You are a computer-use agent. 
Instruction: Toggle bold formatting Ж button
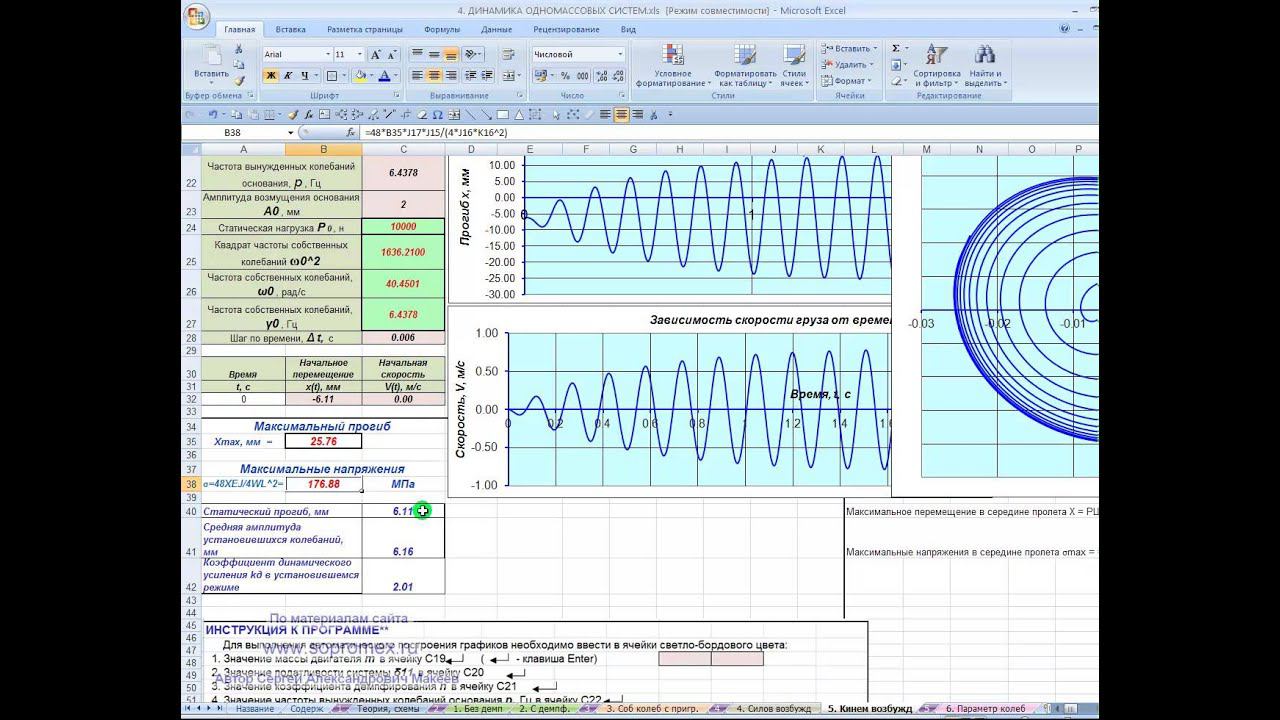pos(271,76)
